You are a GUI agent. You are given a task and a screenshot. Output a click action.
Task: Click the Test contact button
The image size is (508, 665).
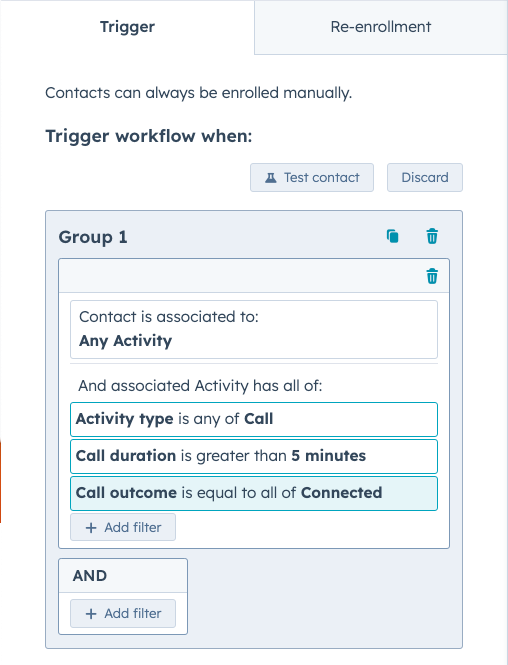(x=312, y=177)
